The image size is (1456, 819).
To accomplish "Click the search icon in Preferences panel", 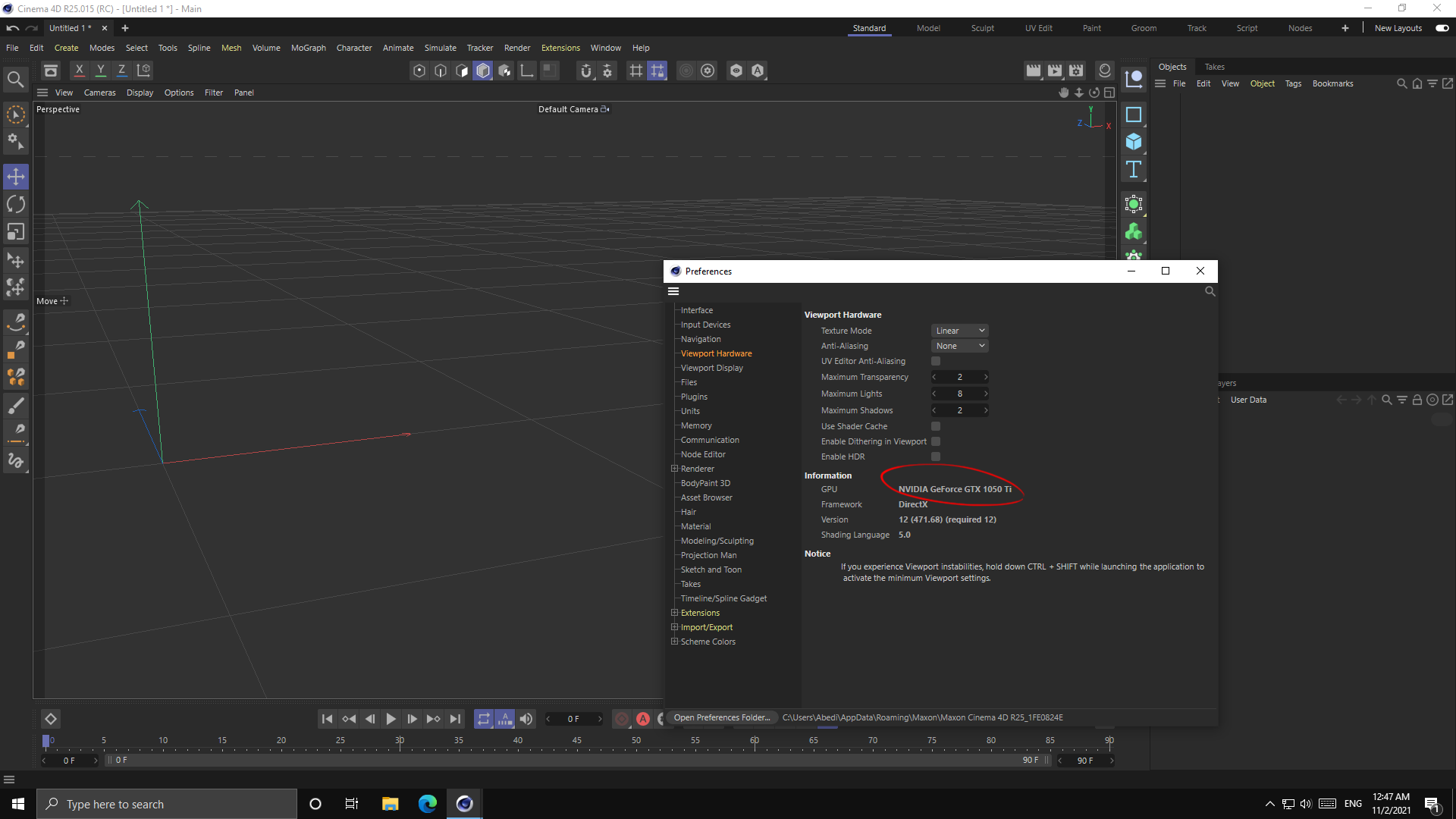I will tap(1210, 291).
